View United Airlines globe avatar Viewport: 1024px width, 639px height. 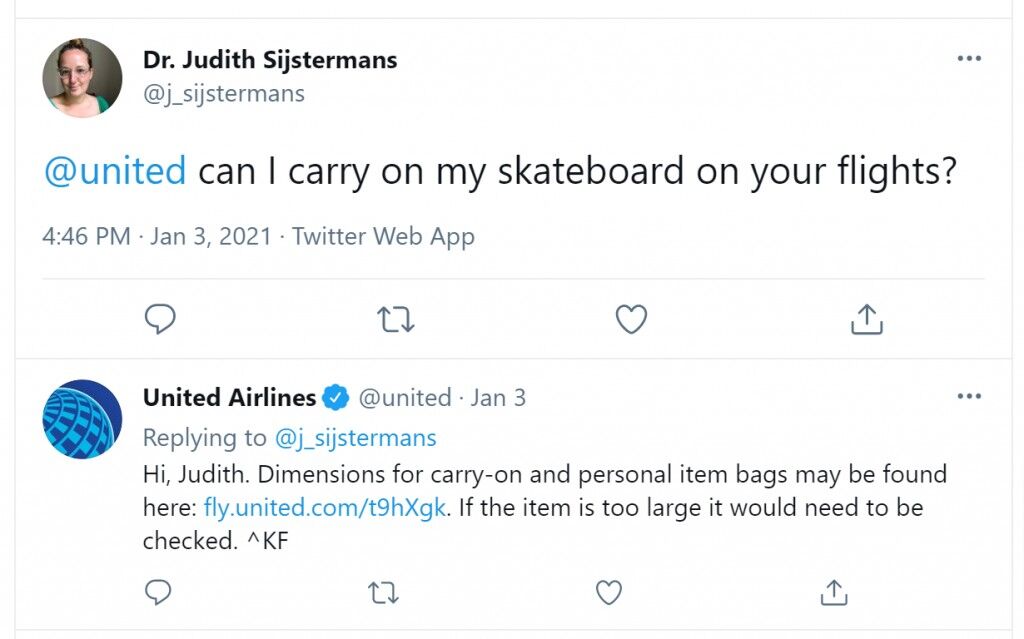82,419
